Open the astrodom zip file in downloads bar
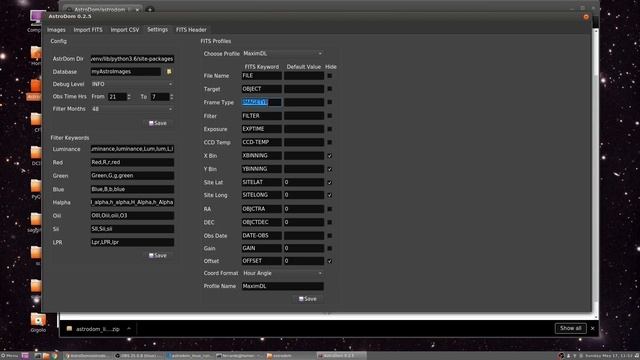Image resolution: width=640 pixels, height=360 pixels. point(93,329)
